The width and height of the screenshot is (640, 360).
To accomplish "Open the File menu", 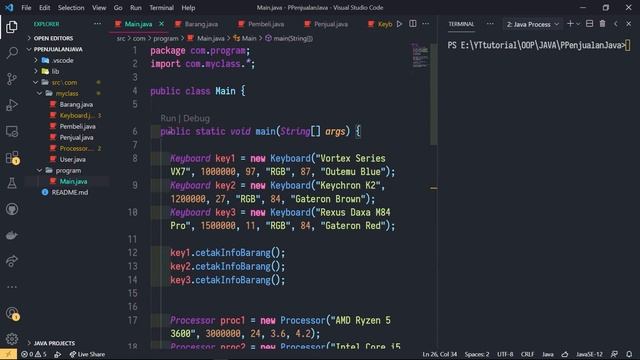I will [26, 7].
